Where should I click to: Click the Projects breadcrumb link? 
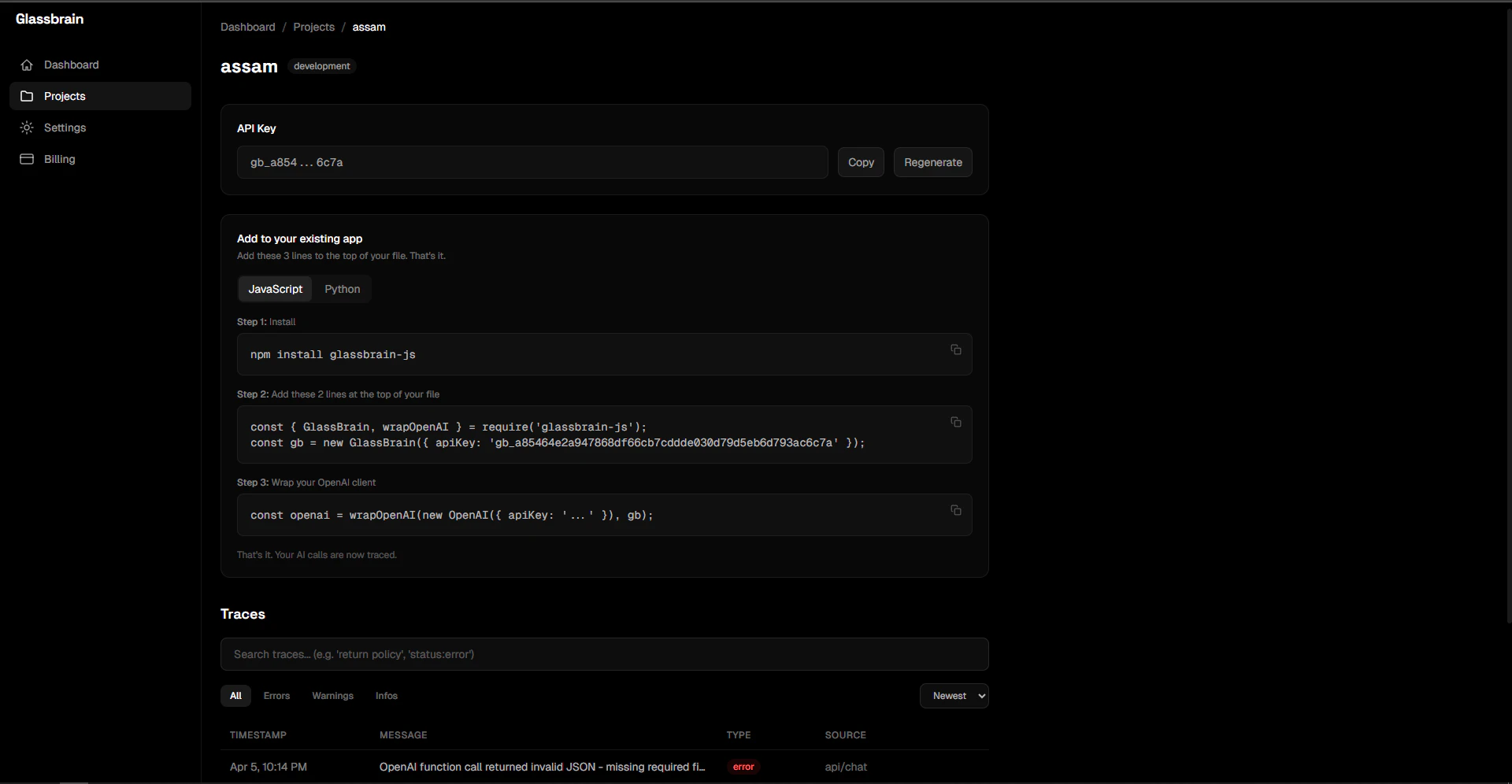[x=313, y=27]
